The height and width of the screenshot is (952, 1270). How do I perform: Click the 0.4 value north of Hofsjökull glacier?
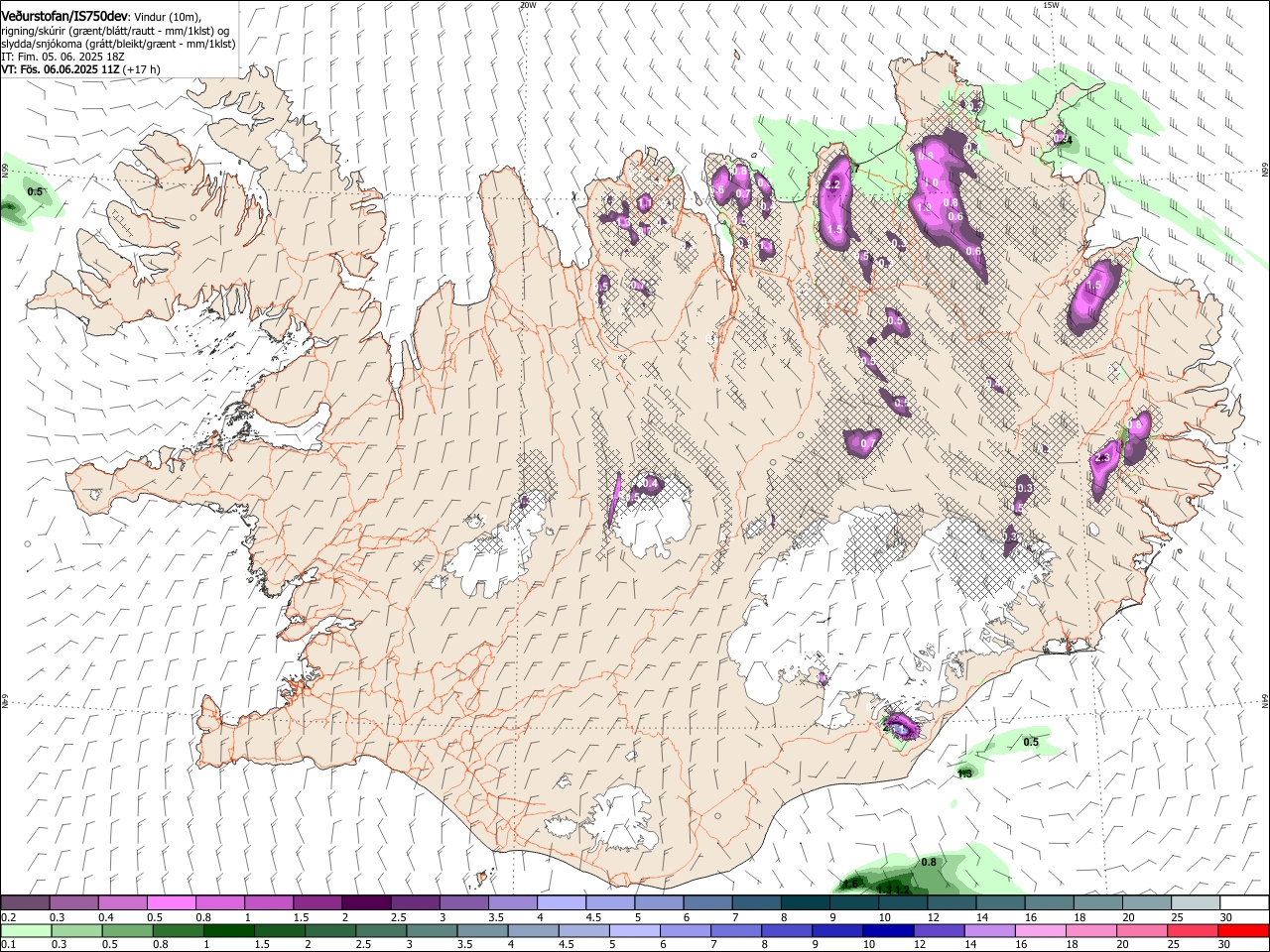click(x=652, y=484)
